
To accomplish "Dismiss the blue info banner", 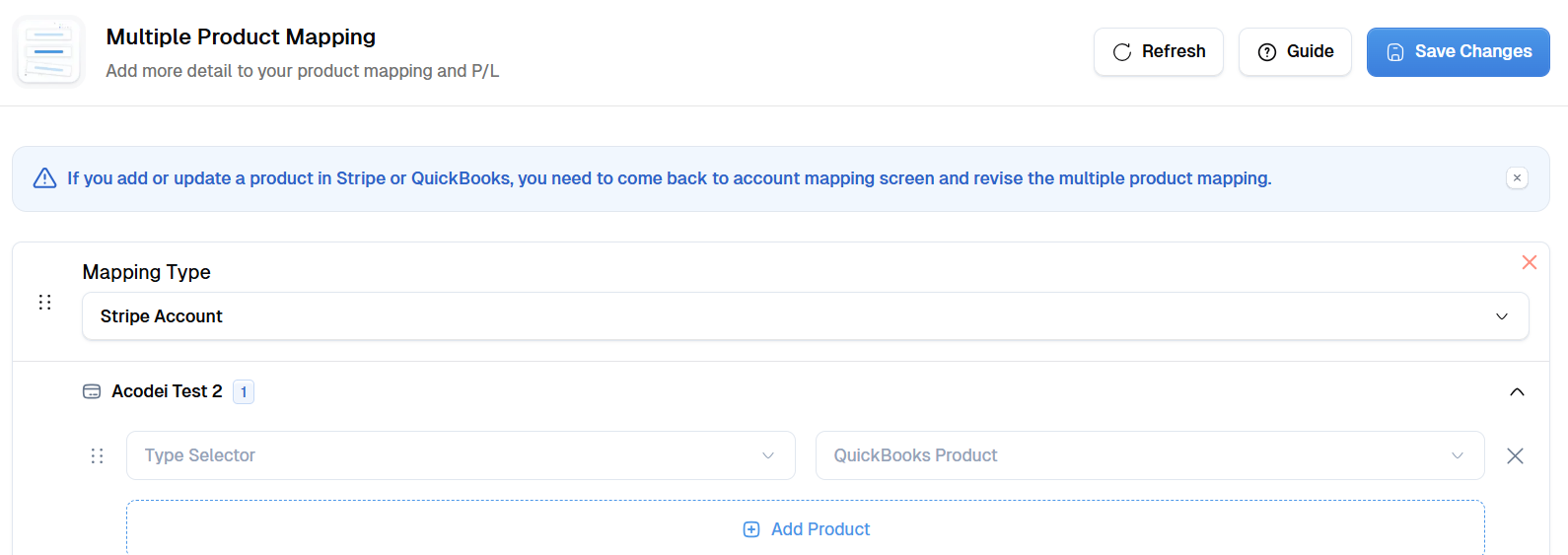I will 1517,178.
